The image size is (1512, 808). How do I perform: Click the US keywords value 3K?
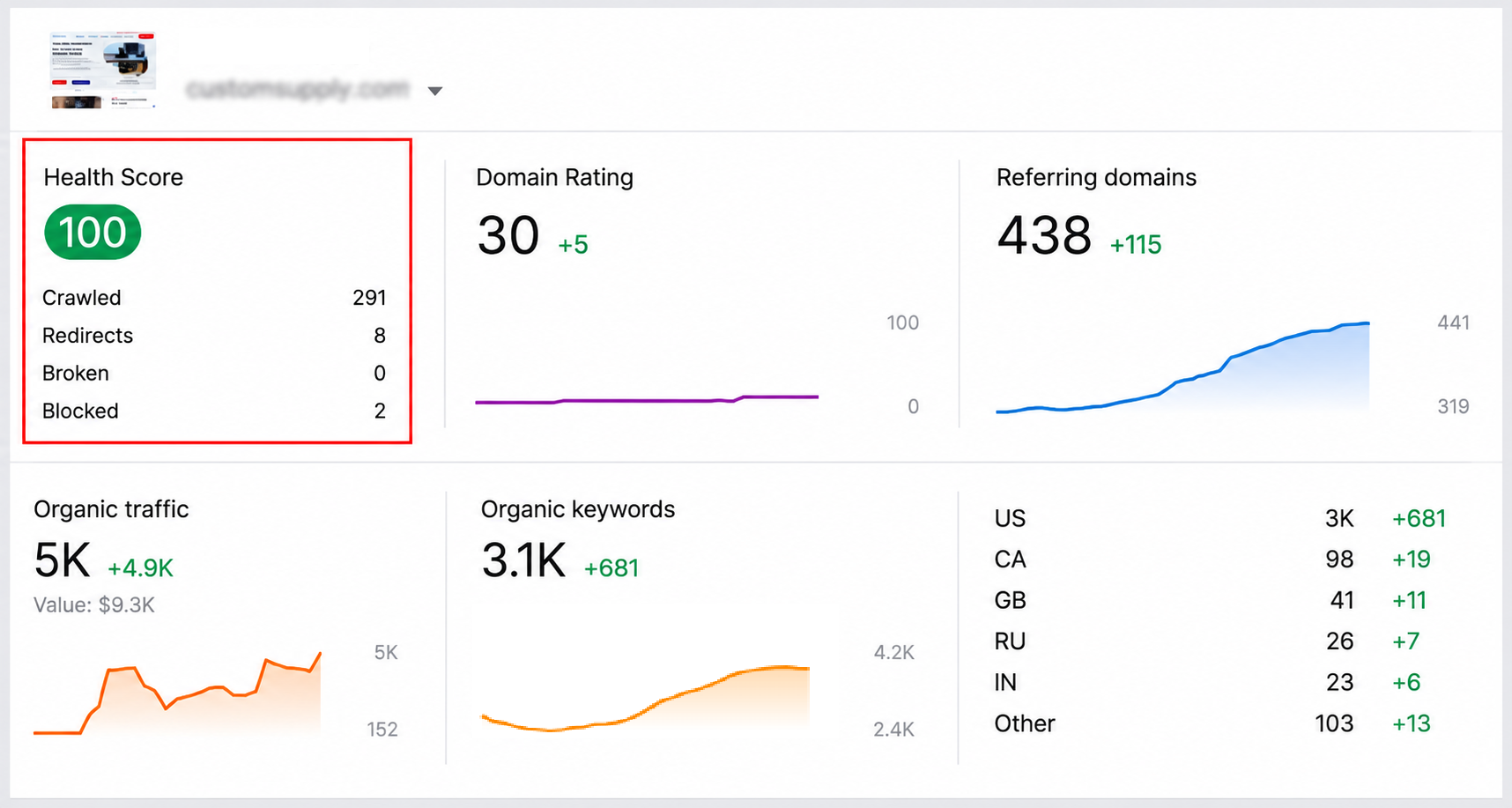pyautogui.click(x=1339, y=518)
